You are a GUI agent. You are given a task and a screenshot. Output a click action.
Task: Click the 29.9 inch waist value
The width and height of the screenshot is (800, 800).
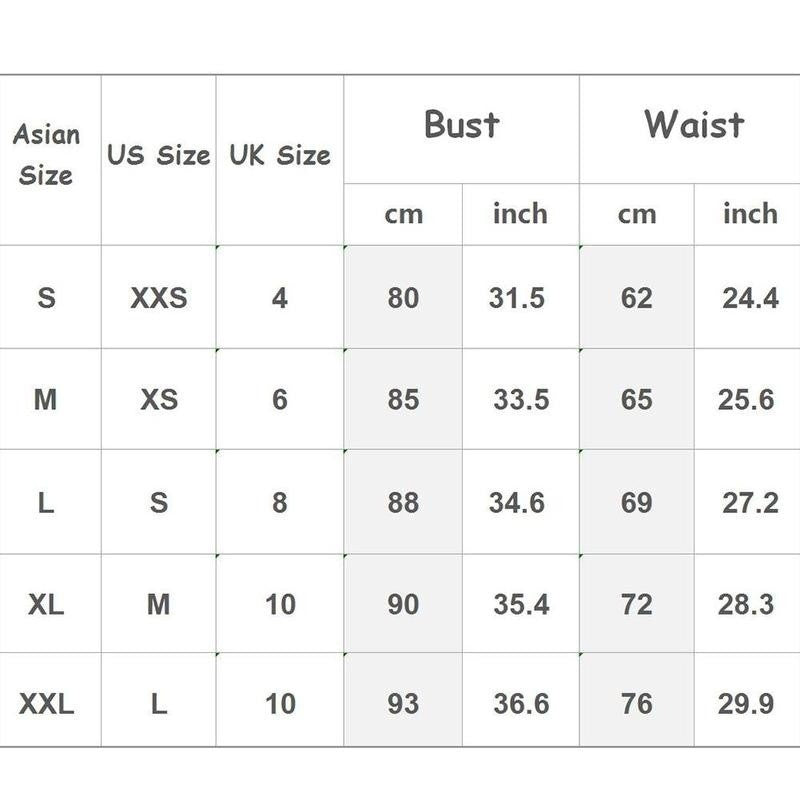[x=746, y=704]
